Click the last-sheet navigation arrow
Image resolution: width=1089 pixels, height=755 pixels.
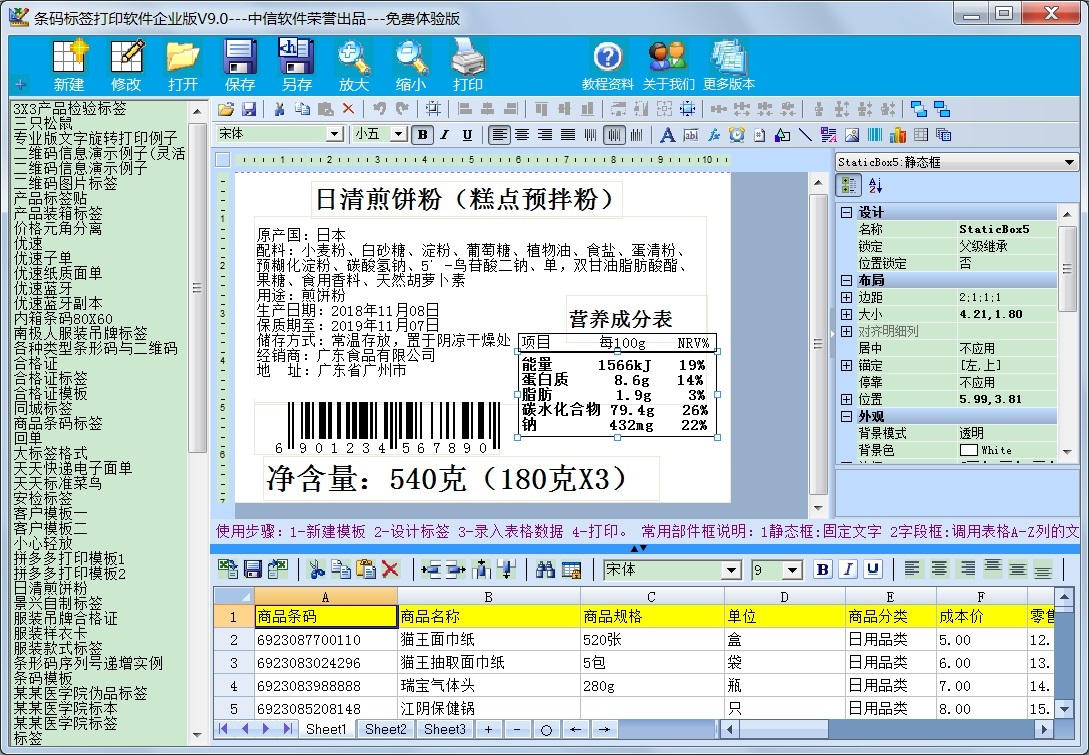(x=288, y=729)
